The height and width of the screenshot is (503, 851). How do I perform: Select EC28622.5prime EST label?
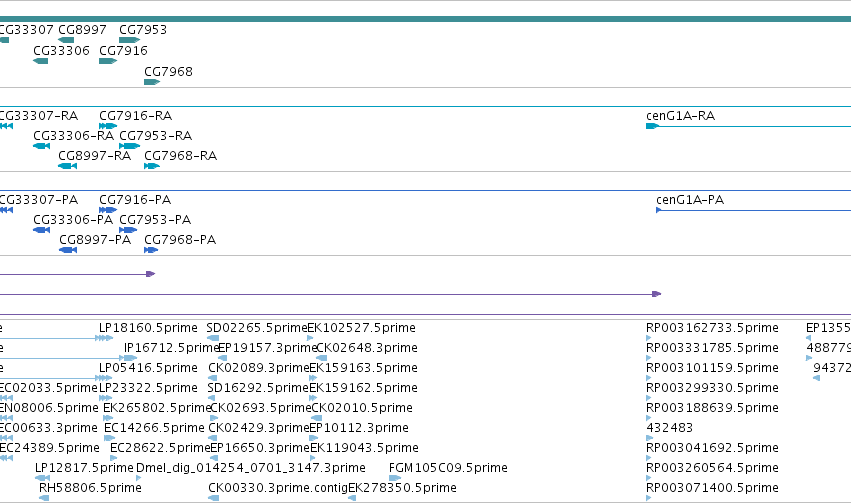tap(160, 448)
